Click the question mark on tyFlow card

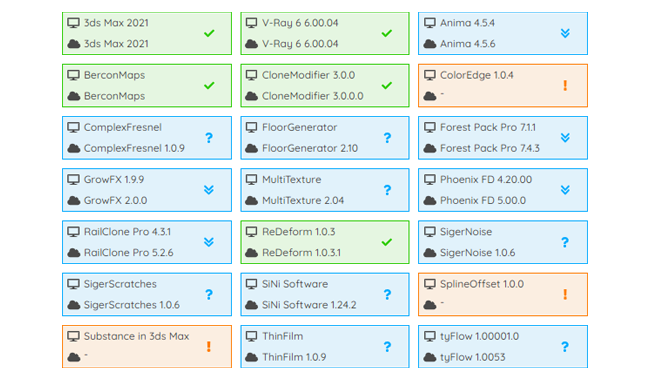pos(565,346)
